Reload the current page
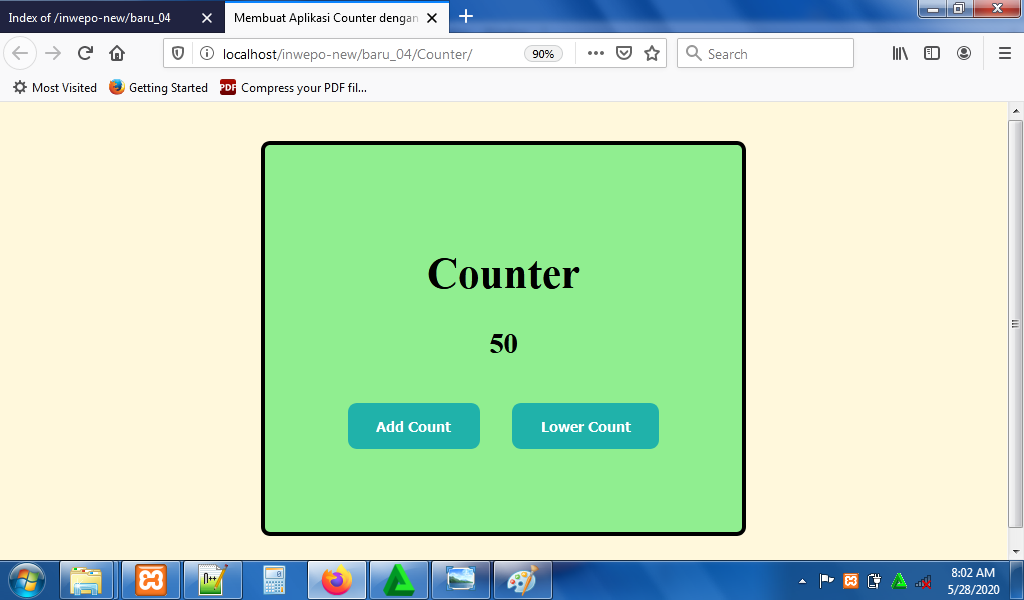The image size is (1024, 600). tap(85, 54)
